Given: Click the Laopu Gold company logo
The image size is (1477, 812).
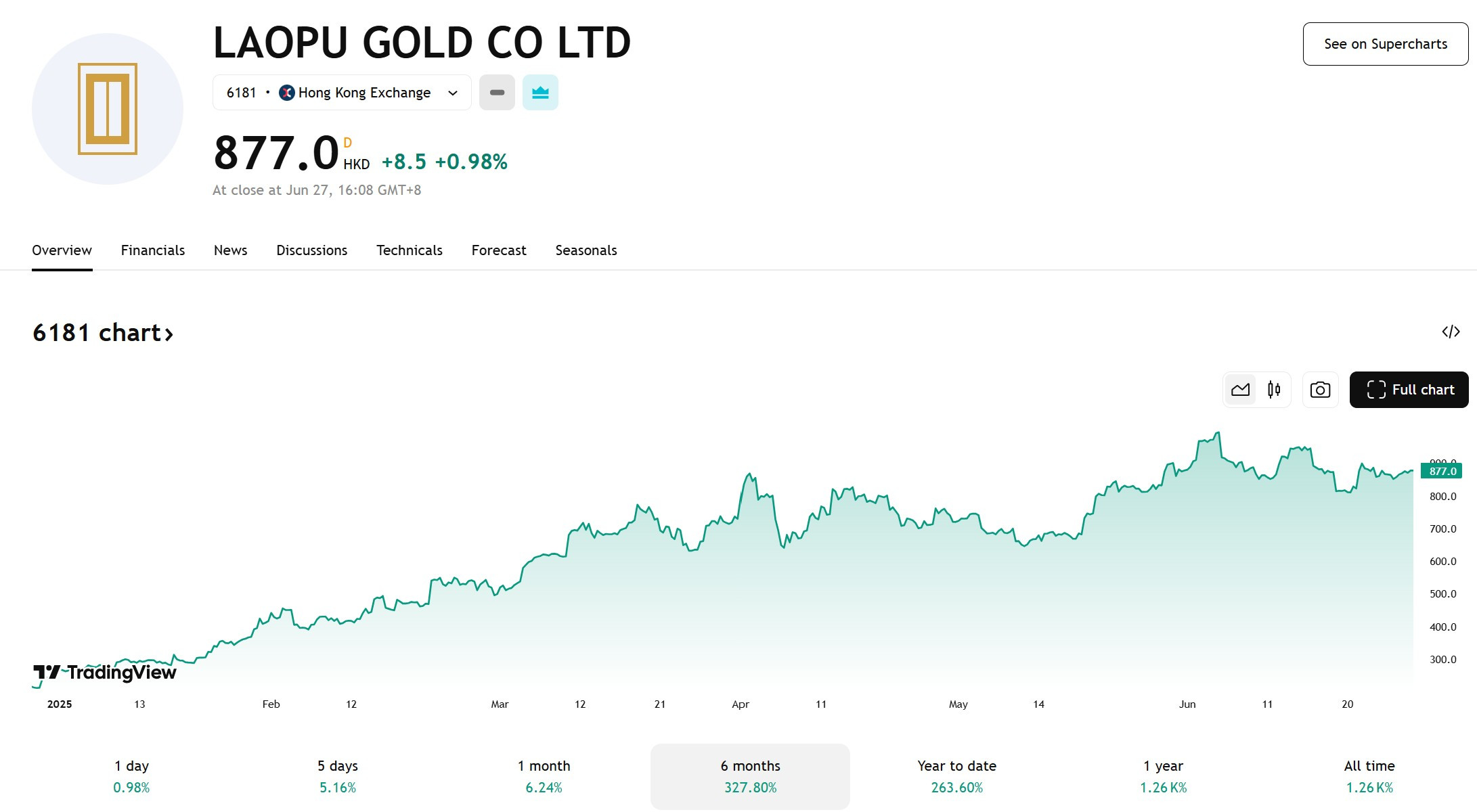Looking at the screenshot, I should [108, 109].
